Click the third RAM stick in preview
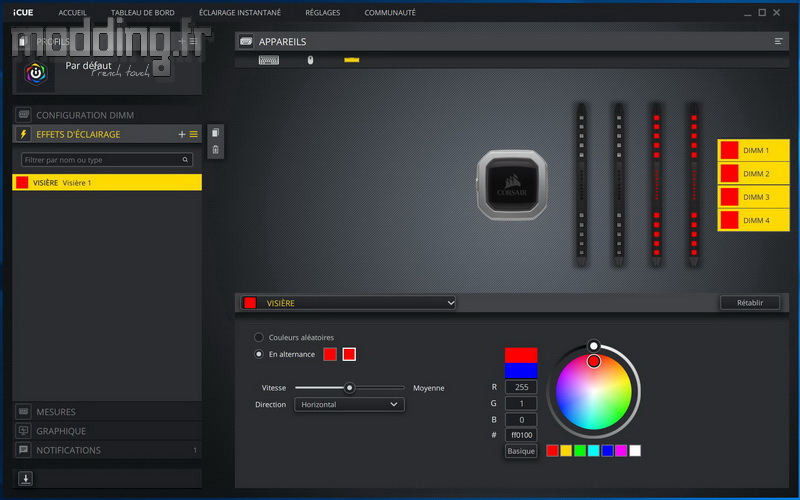Screen dimensions: 800x500 (656, 185)
